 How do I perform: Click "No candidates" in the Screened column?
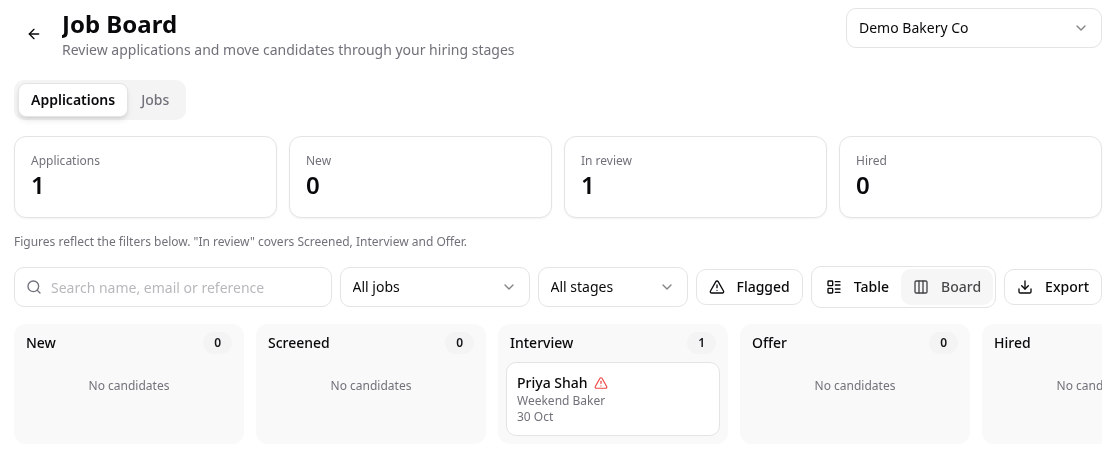point(370,386)
